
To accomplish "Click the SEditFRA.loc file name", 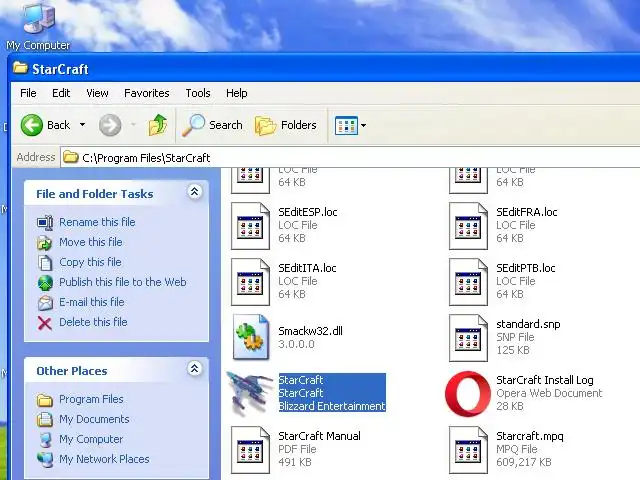I will tap(527, 212).
